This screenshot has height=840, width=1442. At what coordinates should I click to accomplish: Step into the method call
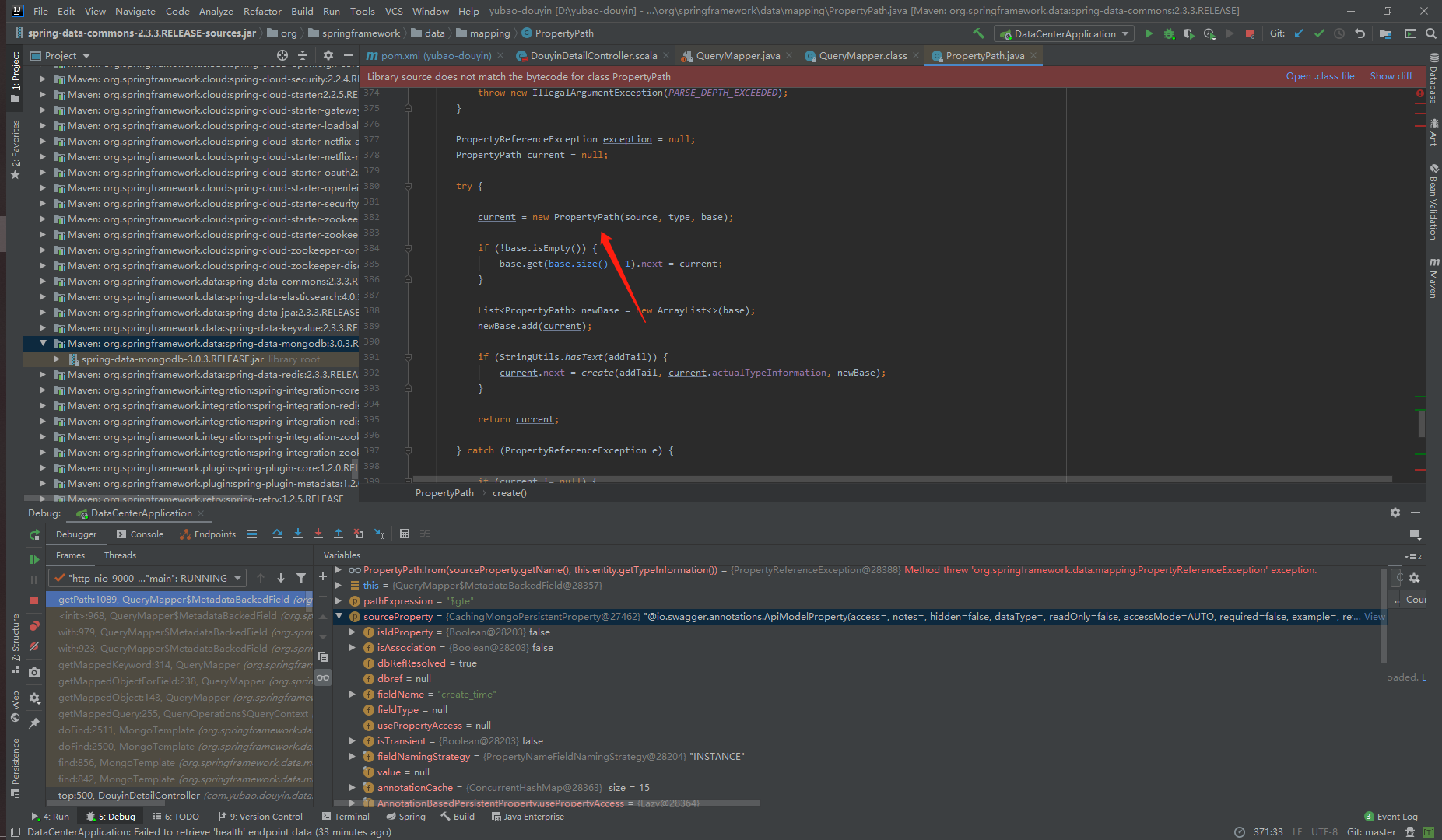[x=298, y=534]
